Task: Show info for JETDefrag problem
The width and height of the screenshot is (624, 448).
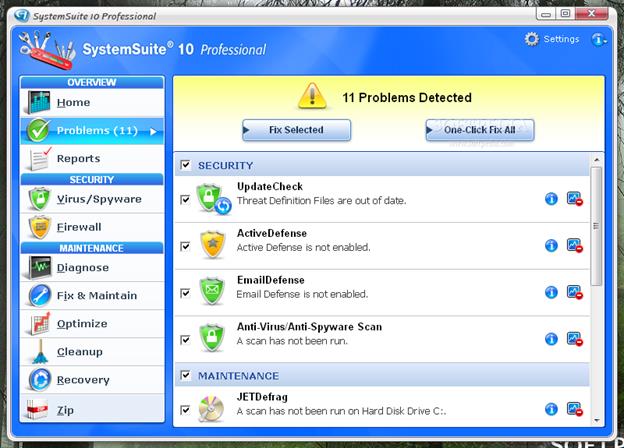Action: (551, 409)
